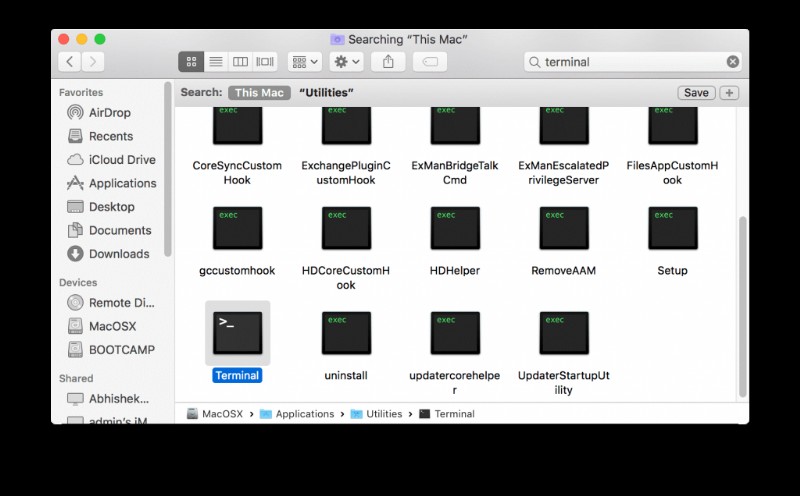800x496 pixels.
Task: Go forward with the right arrow button
Action: pyautogui.click(x=93, y=62)
